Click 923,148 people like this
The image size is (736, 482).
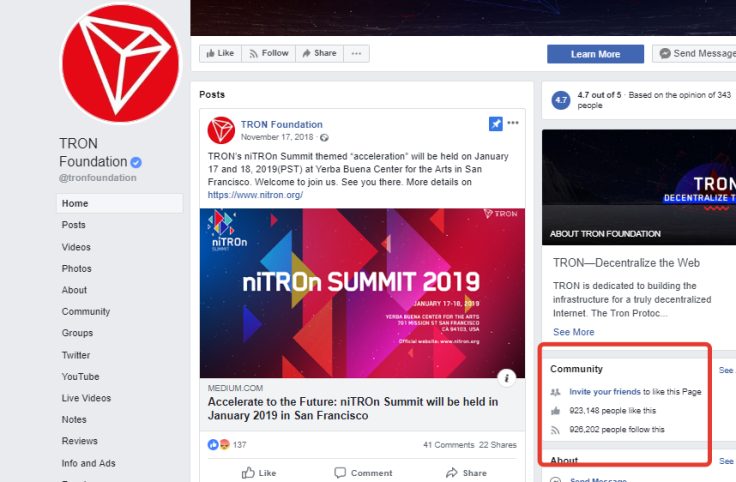pos(613,411)
